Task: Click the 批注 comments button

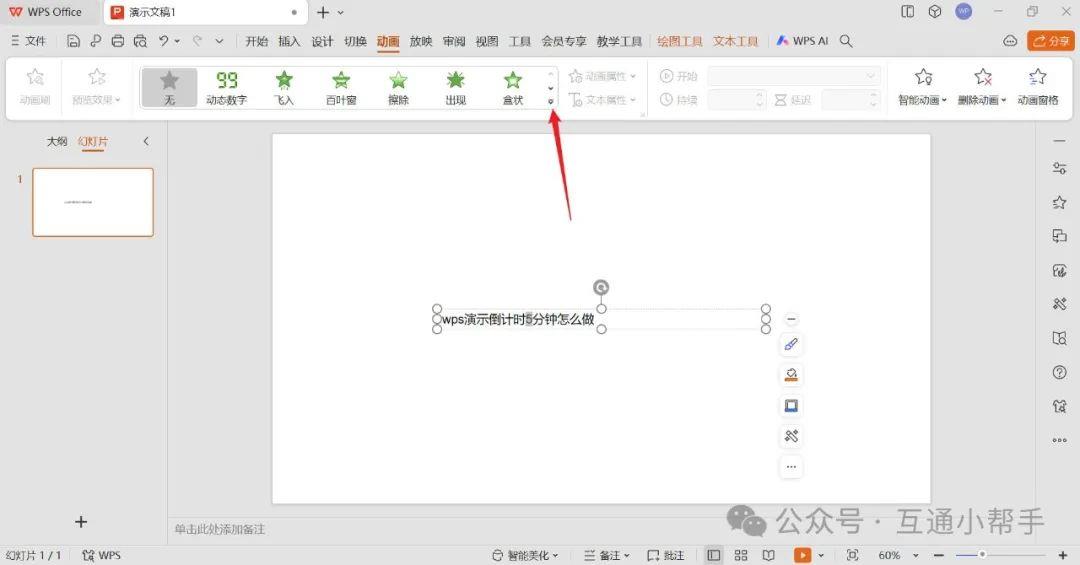Action: pos(665,555)
